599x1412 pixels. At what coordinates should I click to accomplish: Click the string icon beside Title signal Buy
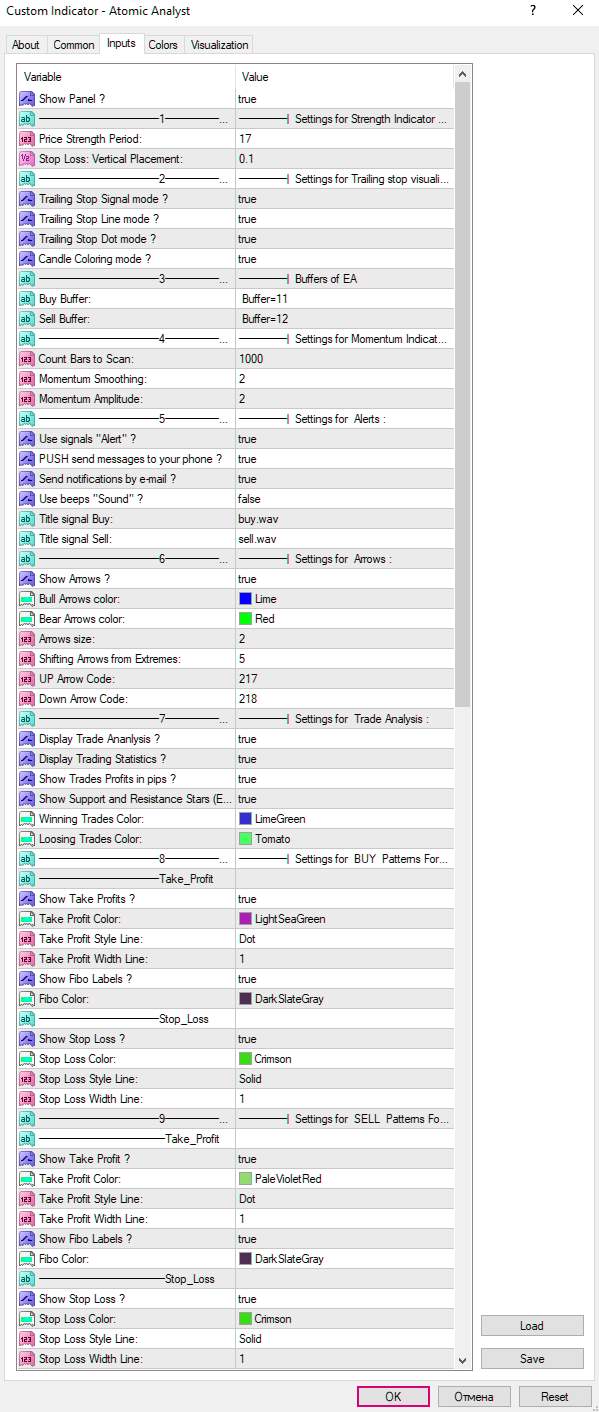coord(27,519)
